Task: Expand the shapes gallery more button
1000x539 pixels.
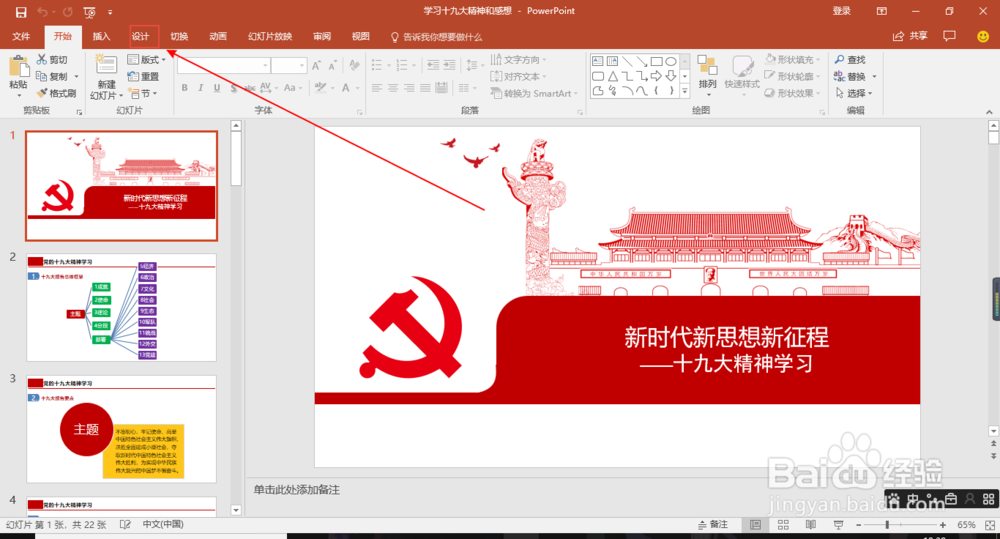Action: click(x=685, y=91)
